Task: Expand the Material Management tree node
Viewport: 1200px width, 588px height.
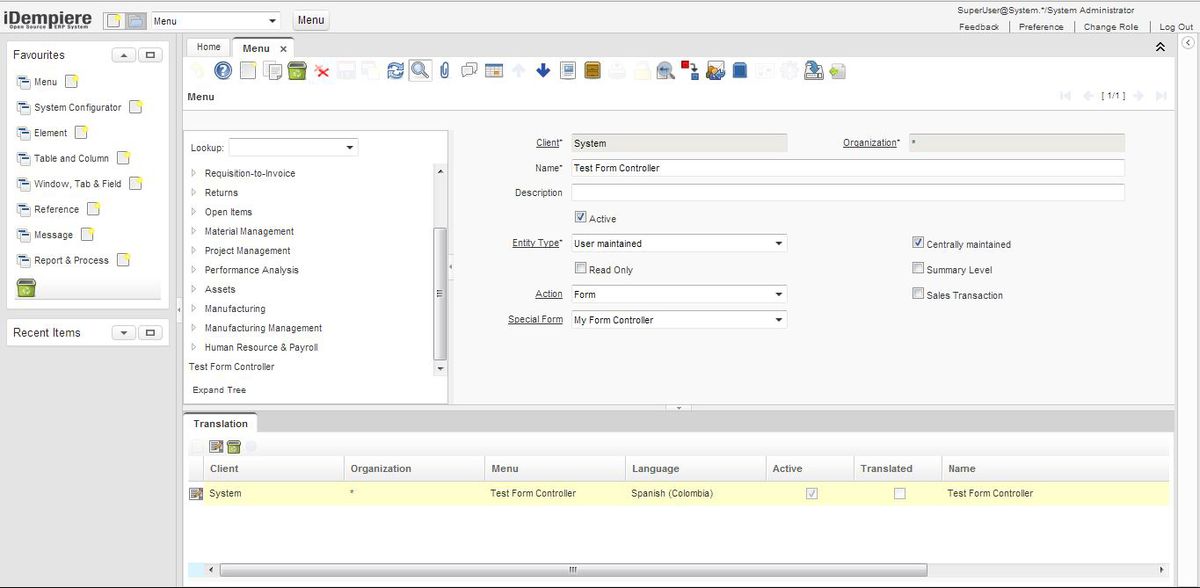Action: (194, 231)
